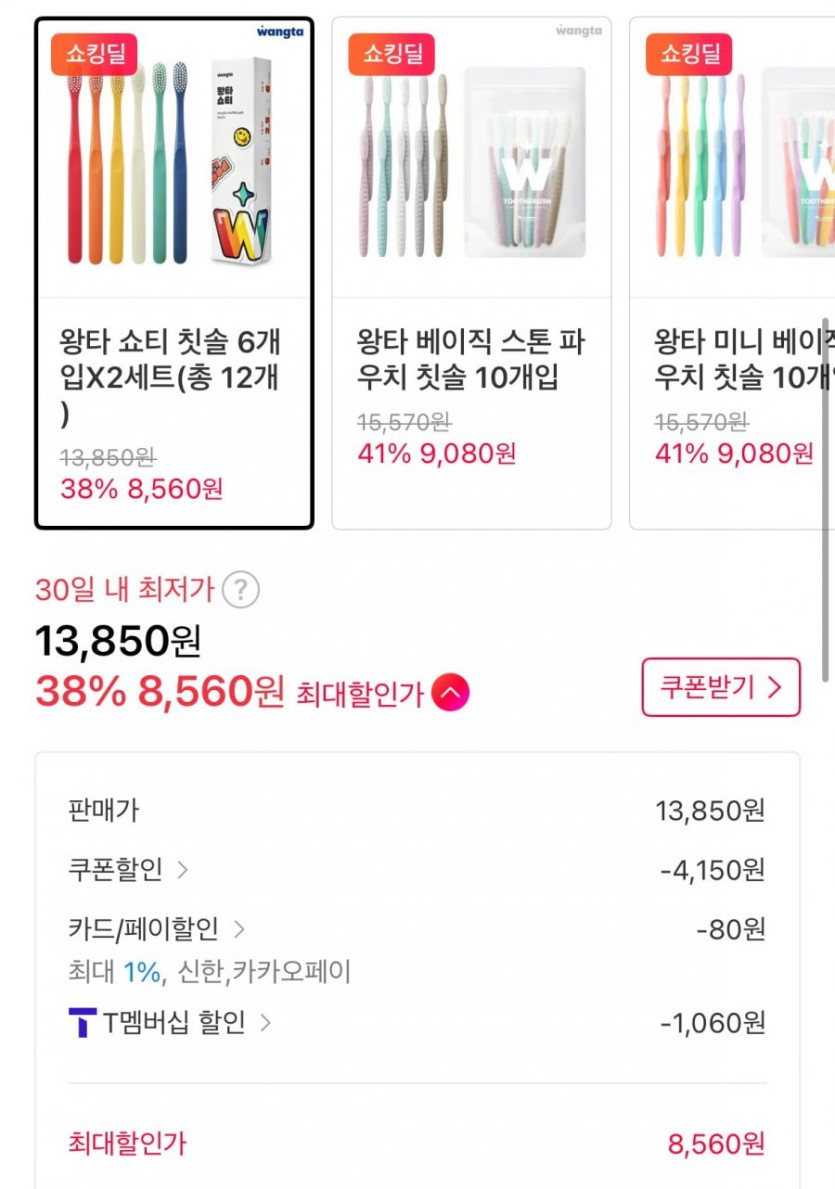Open 왕타 베이직 스톤 파우치 칫솔 title
The image size is (835, 1189).
point(470,360)
